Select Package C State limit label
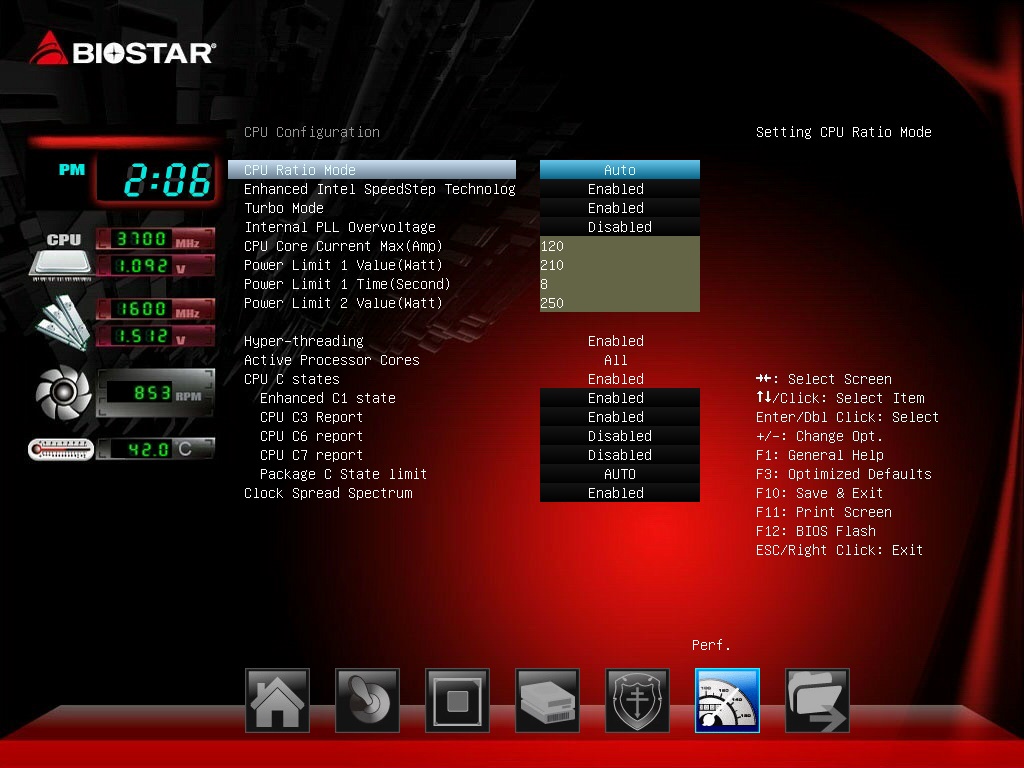This screenshot has width=1024, height=768. click(344, 473)
